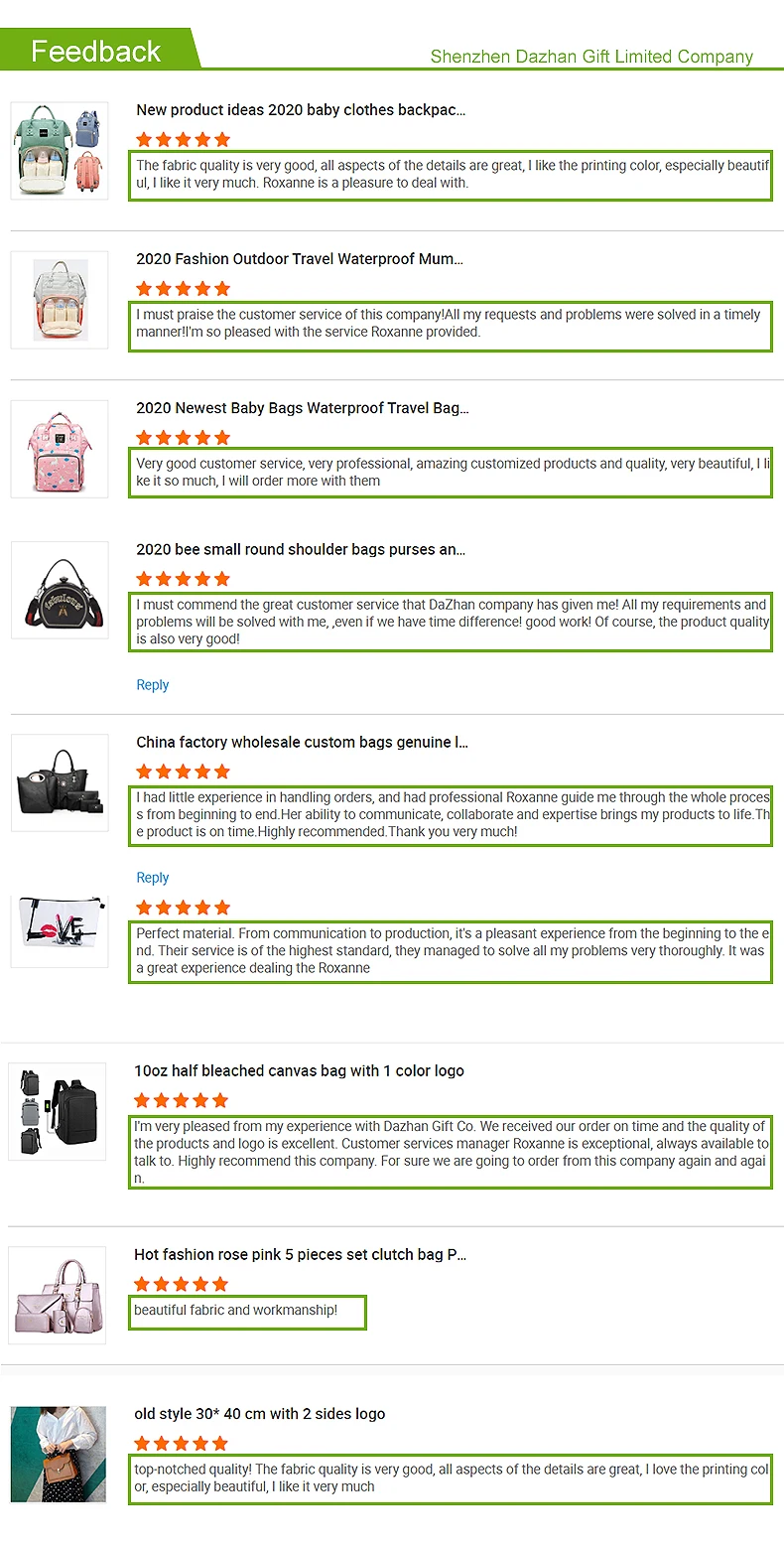Image resolution: width=784 pixels, height=1546 pixels.
Task: Click '2020 bee small round shoulder bags' title
Action: coord(301,549)
